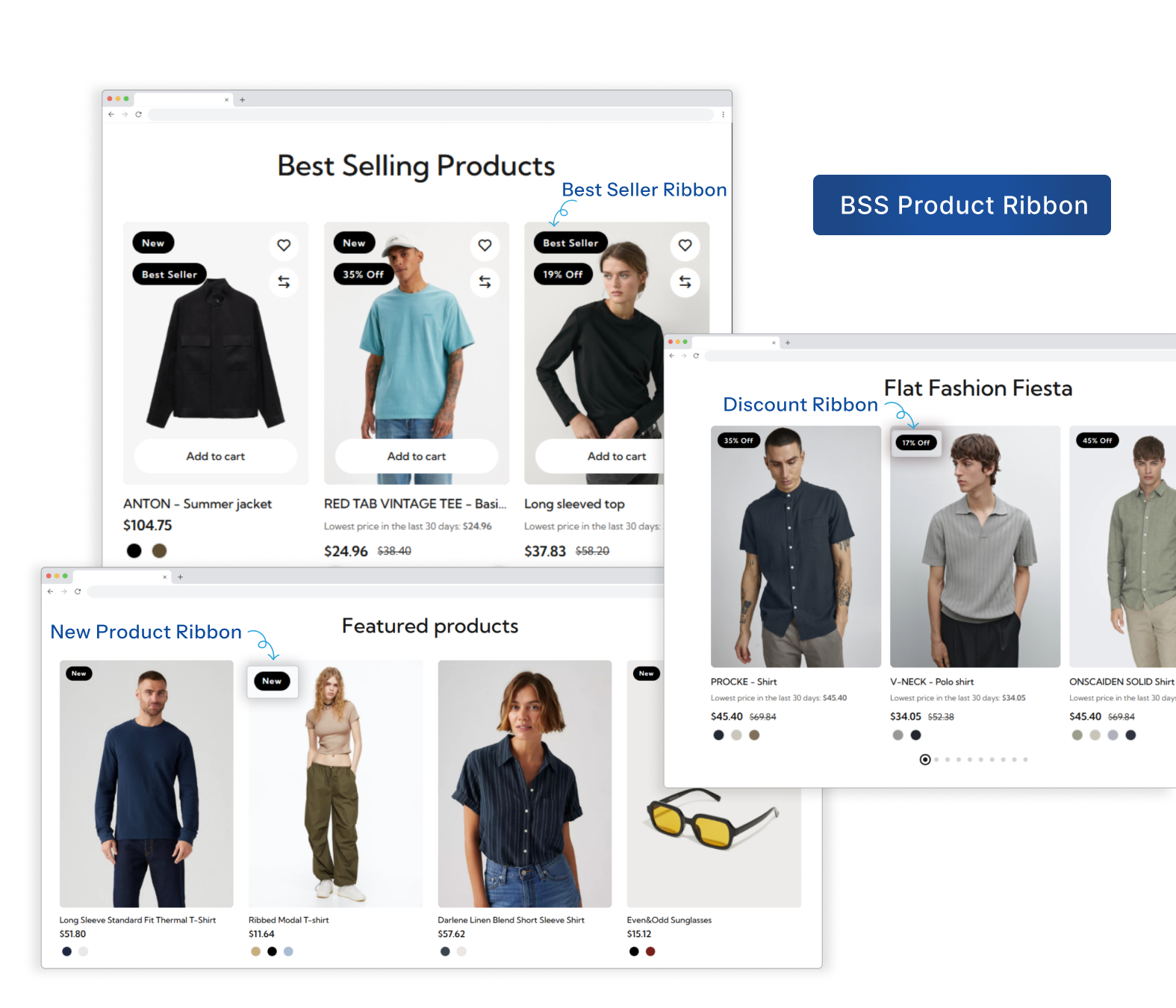
Task: Reload the Flat Fashion Fiesta browser window
Action: tap(696, 355)
